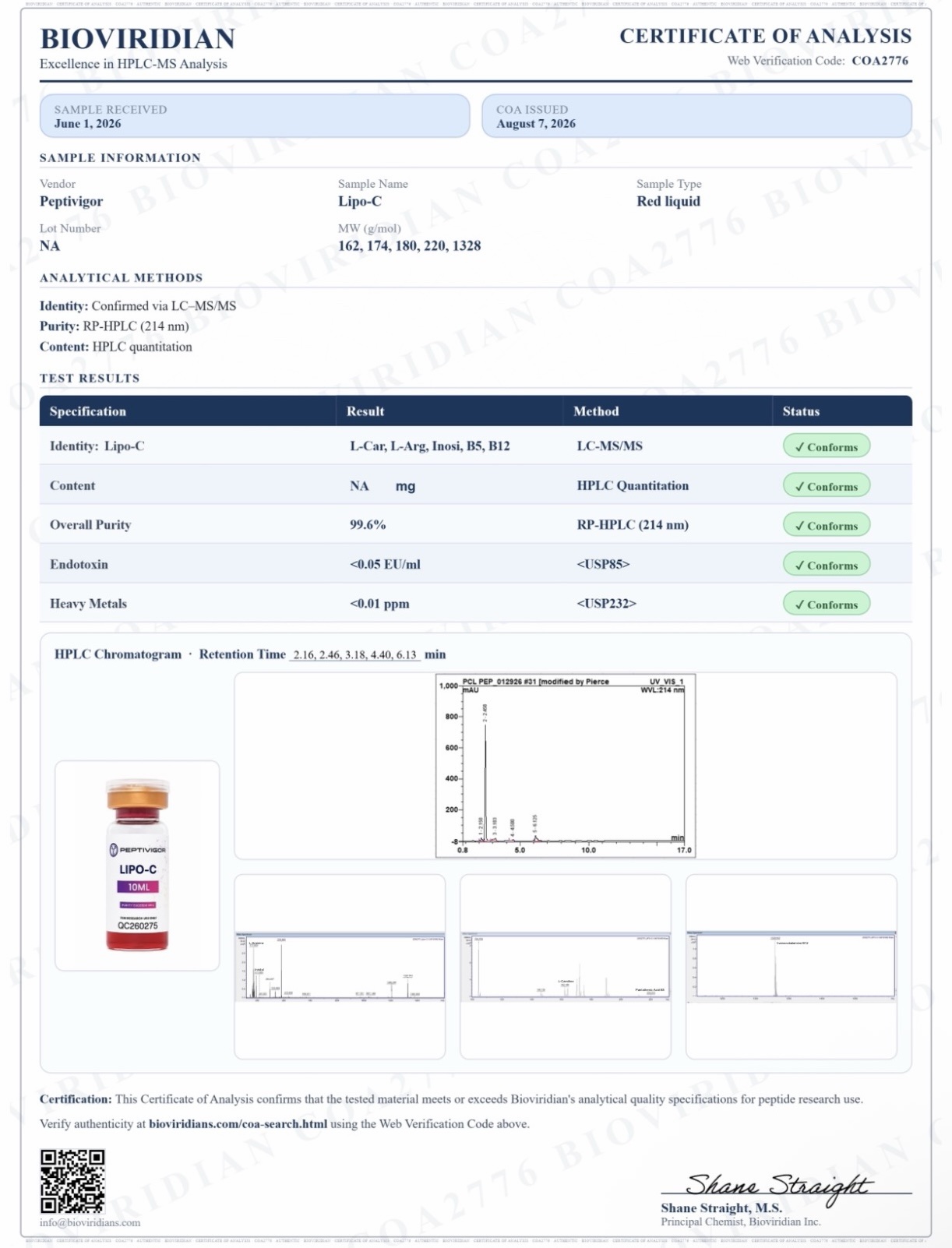Click the name Shane Straight, M.S.
This screenshot has height=1248, width=952.
coord(721,1207)
